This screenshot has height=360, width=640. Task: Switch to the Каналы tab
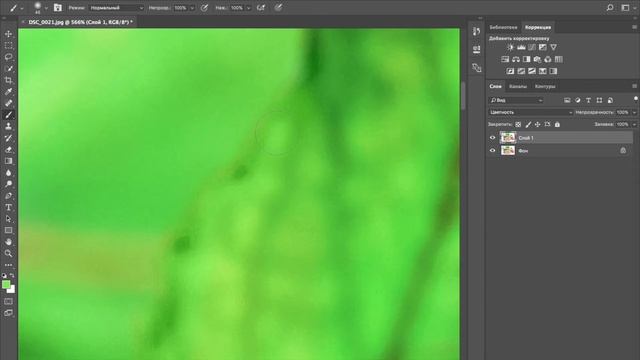click(x=518, y=86)
